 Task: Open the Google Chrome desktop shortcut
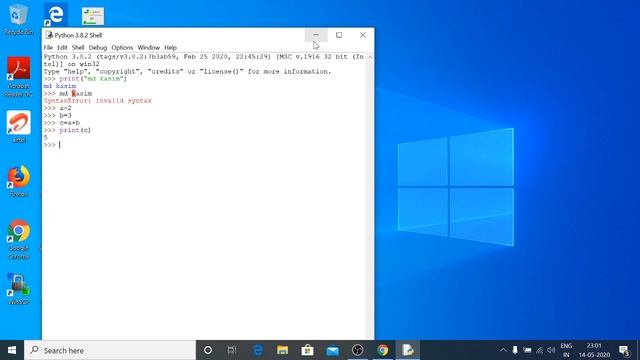pyautogui.click(x=18, y=239)
